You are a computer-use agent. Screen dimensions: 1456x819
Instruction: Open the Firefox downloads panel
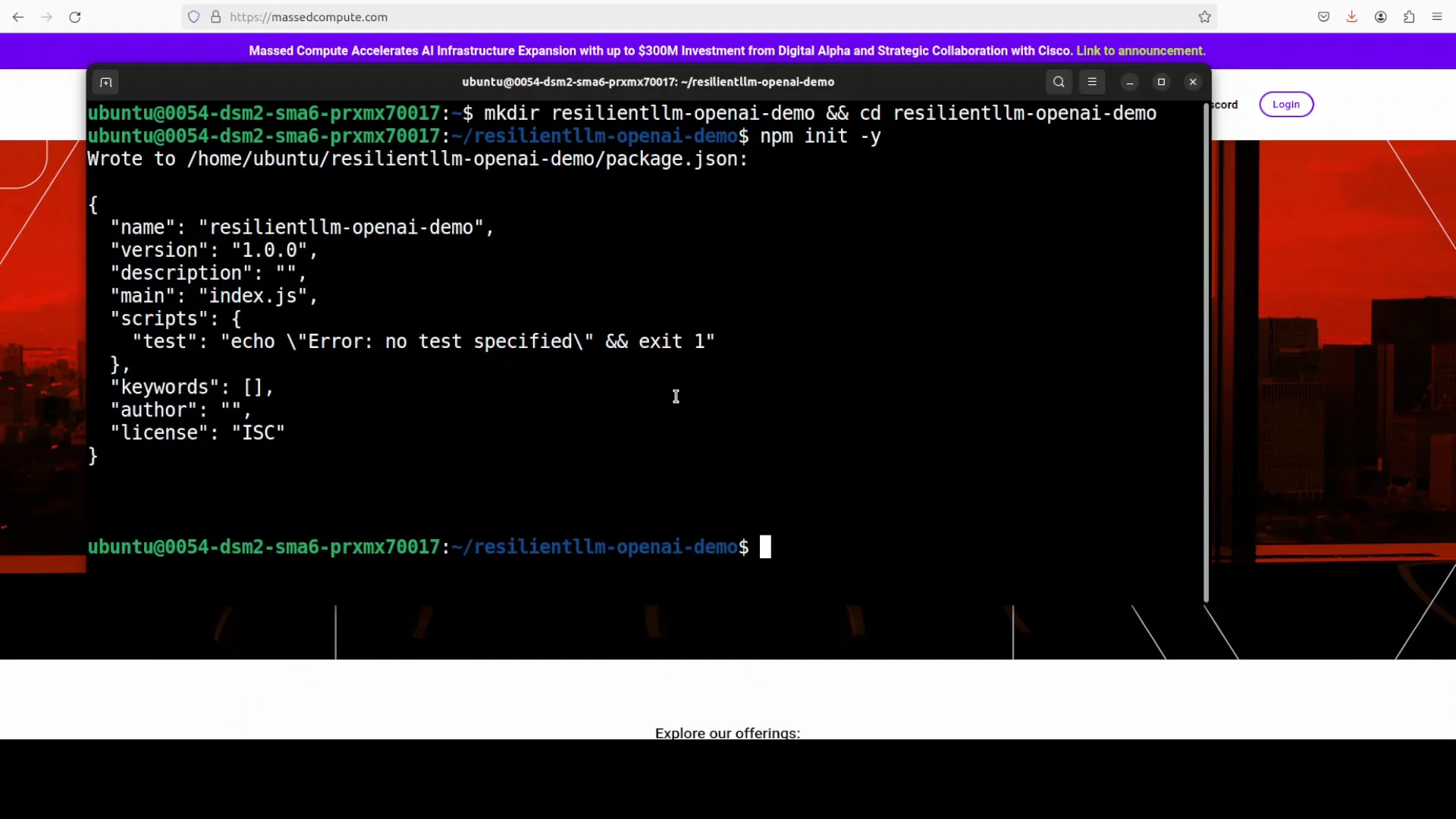[1351, 17]
